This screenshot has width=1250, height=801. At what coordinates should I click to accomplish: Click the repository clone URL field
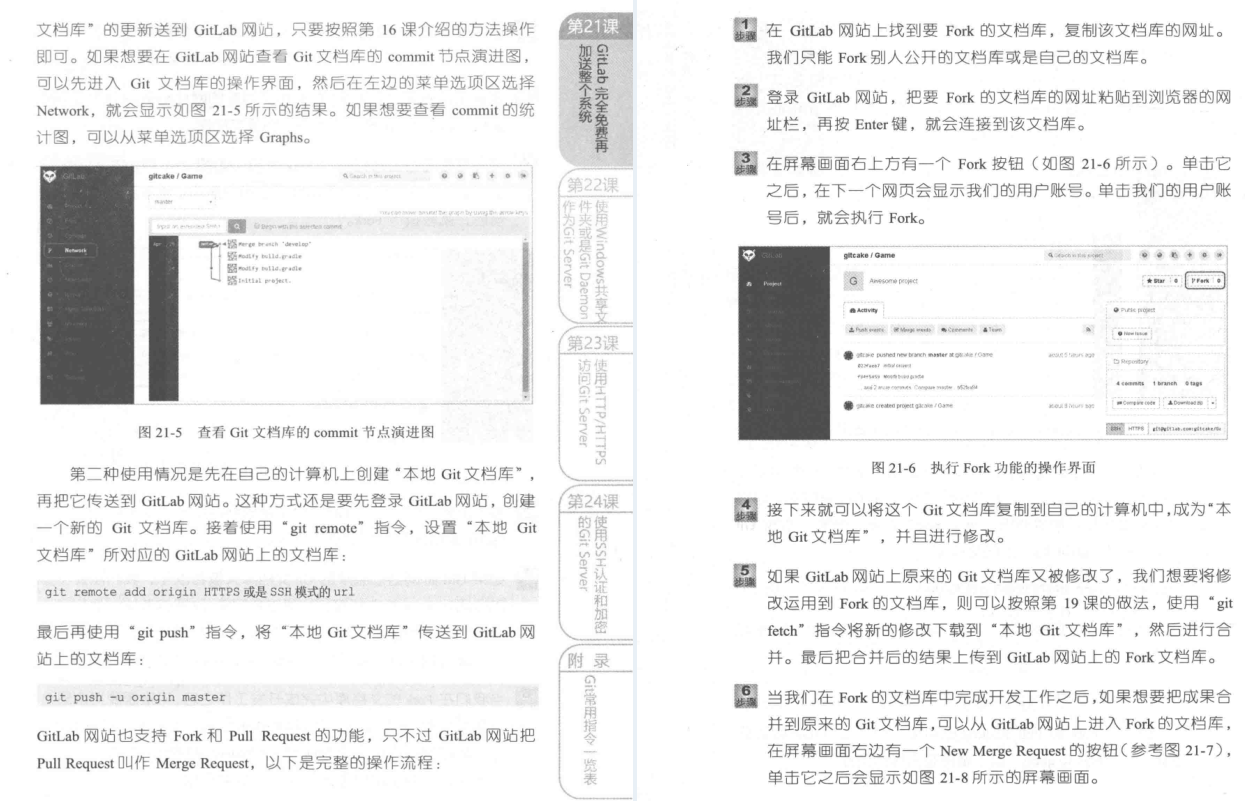point(1188,429)
